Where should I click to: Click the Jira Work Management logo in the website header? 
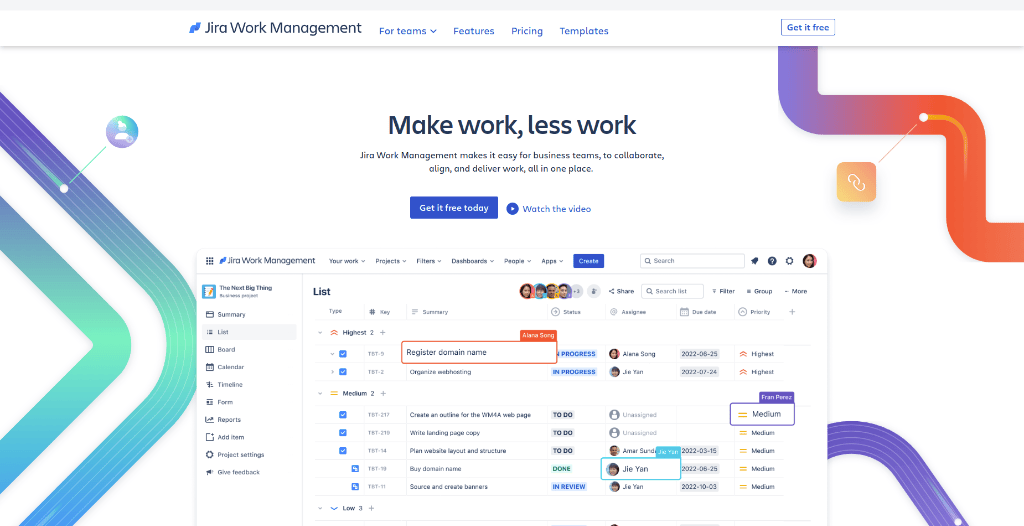pos(275,28)
